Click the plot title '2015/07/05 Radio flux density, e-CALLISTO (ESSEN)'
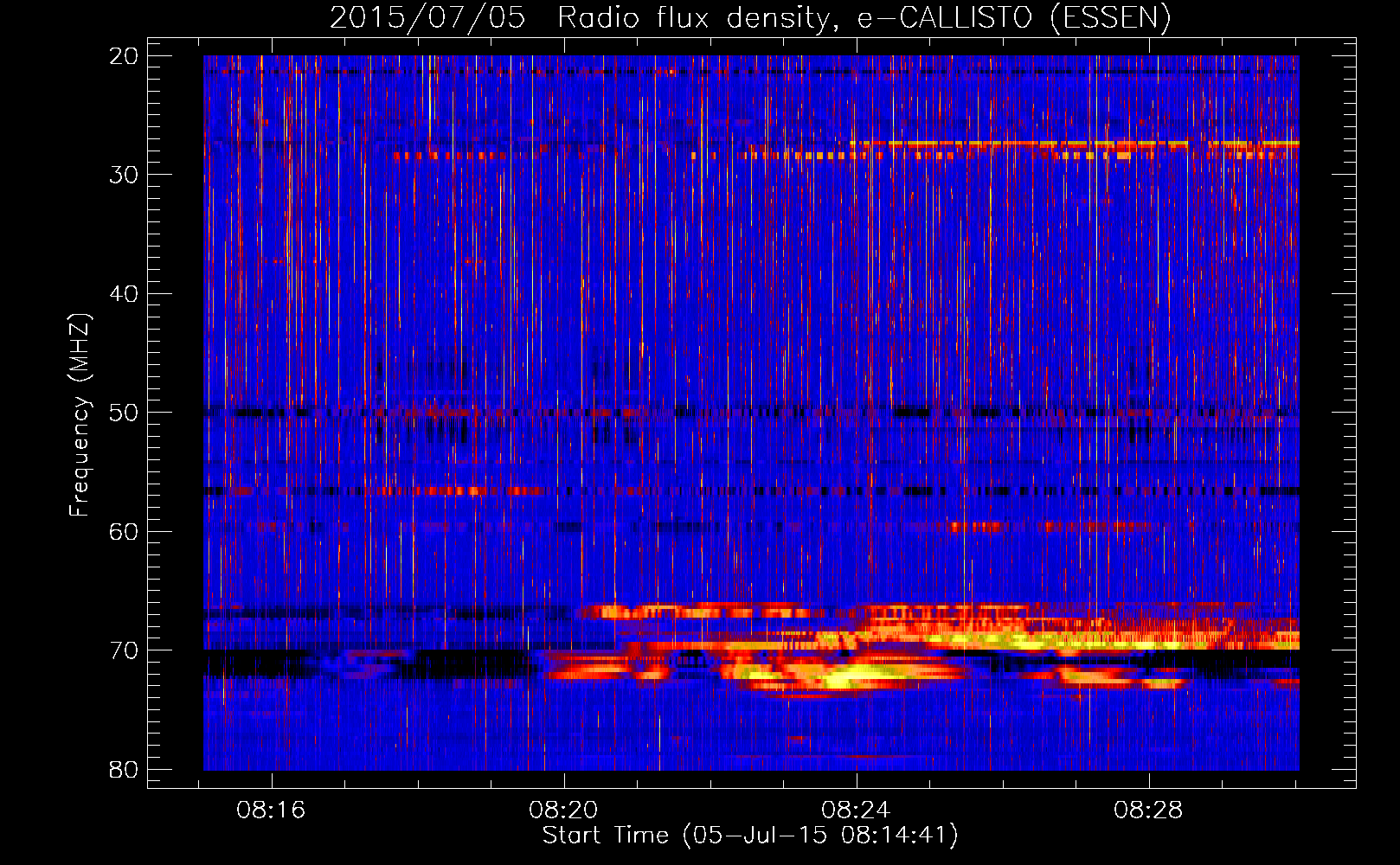The height and width of the screenshot is (865, 1400). pyautogui.click(x=750, y=18)
